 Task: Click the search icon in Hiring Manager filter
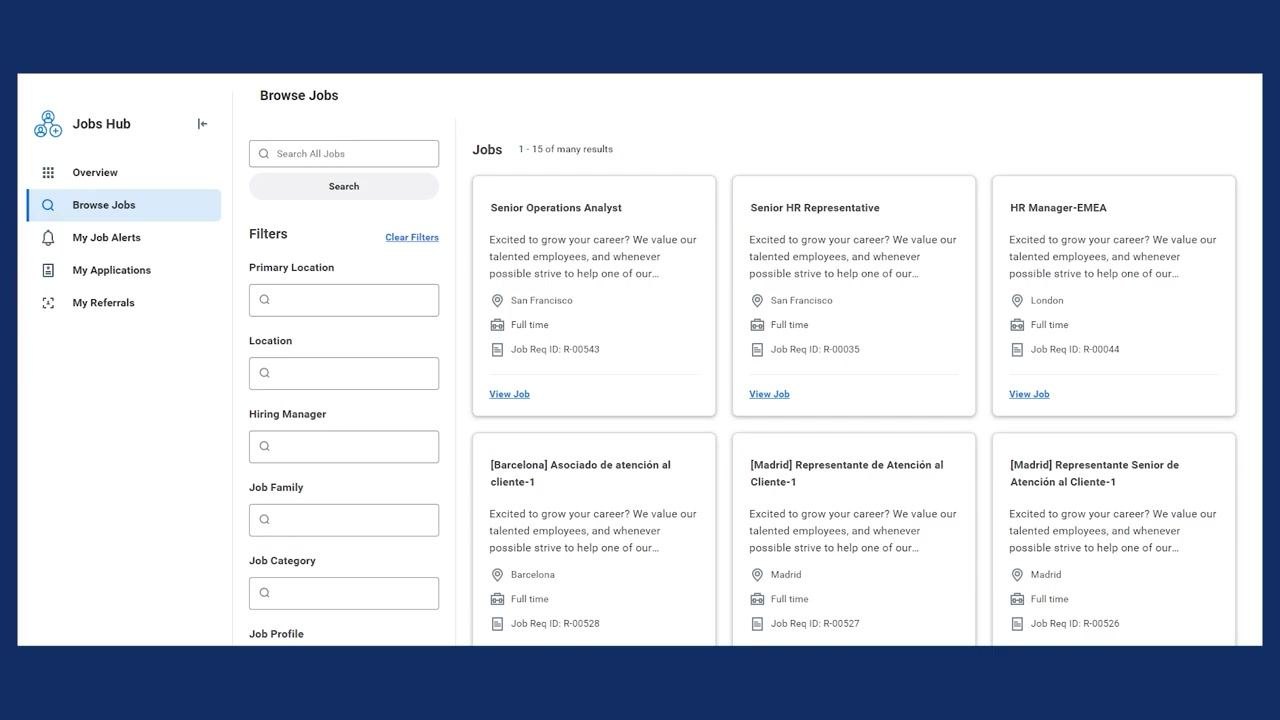265,447
